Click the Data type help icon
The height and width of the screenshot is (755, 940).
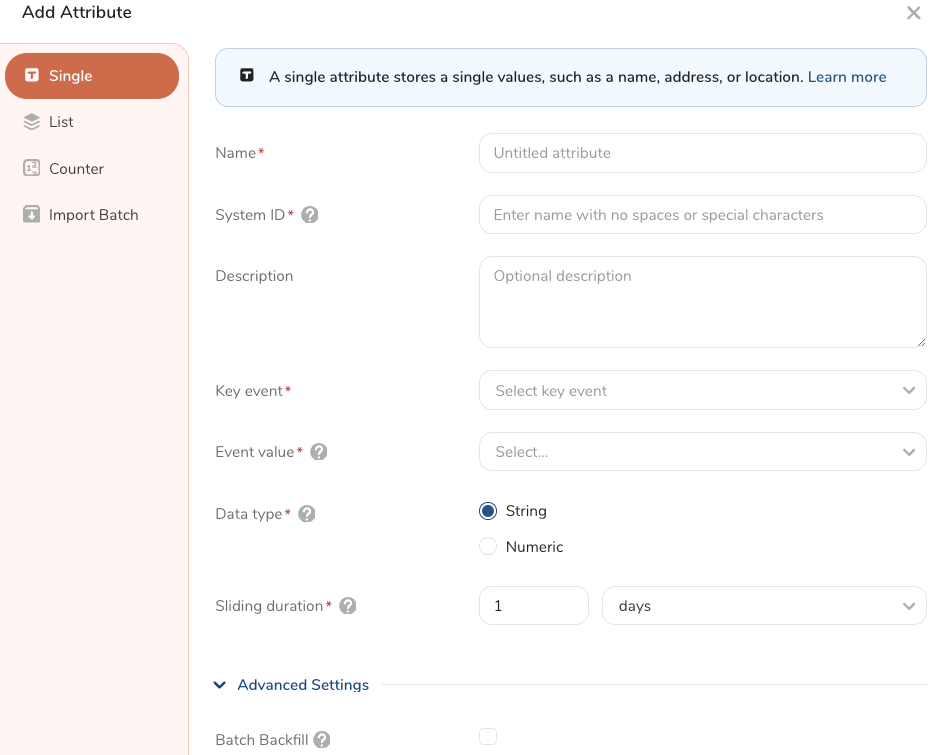click(307, 514)
